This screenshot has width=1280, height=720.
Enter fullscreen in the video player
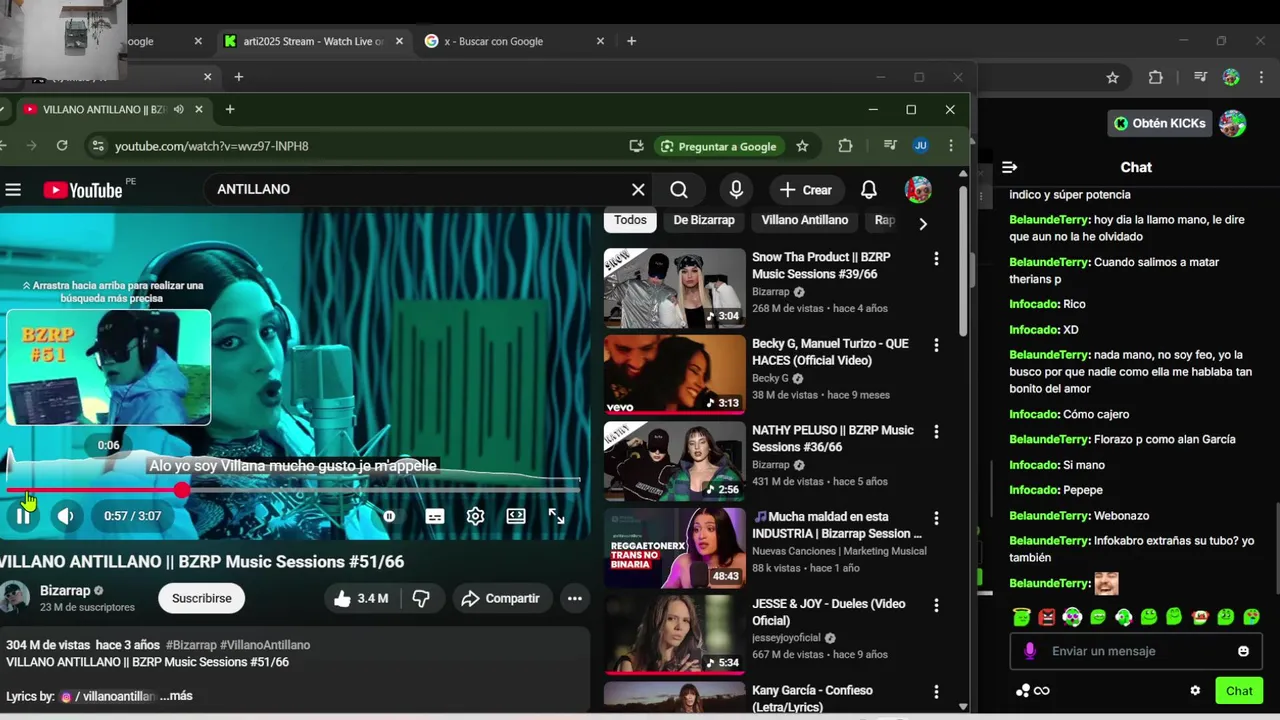557,516
